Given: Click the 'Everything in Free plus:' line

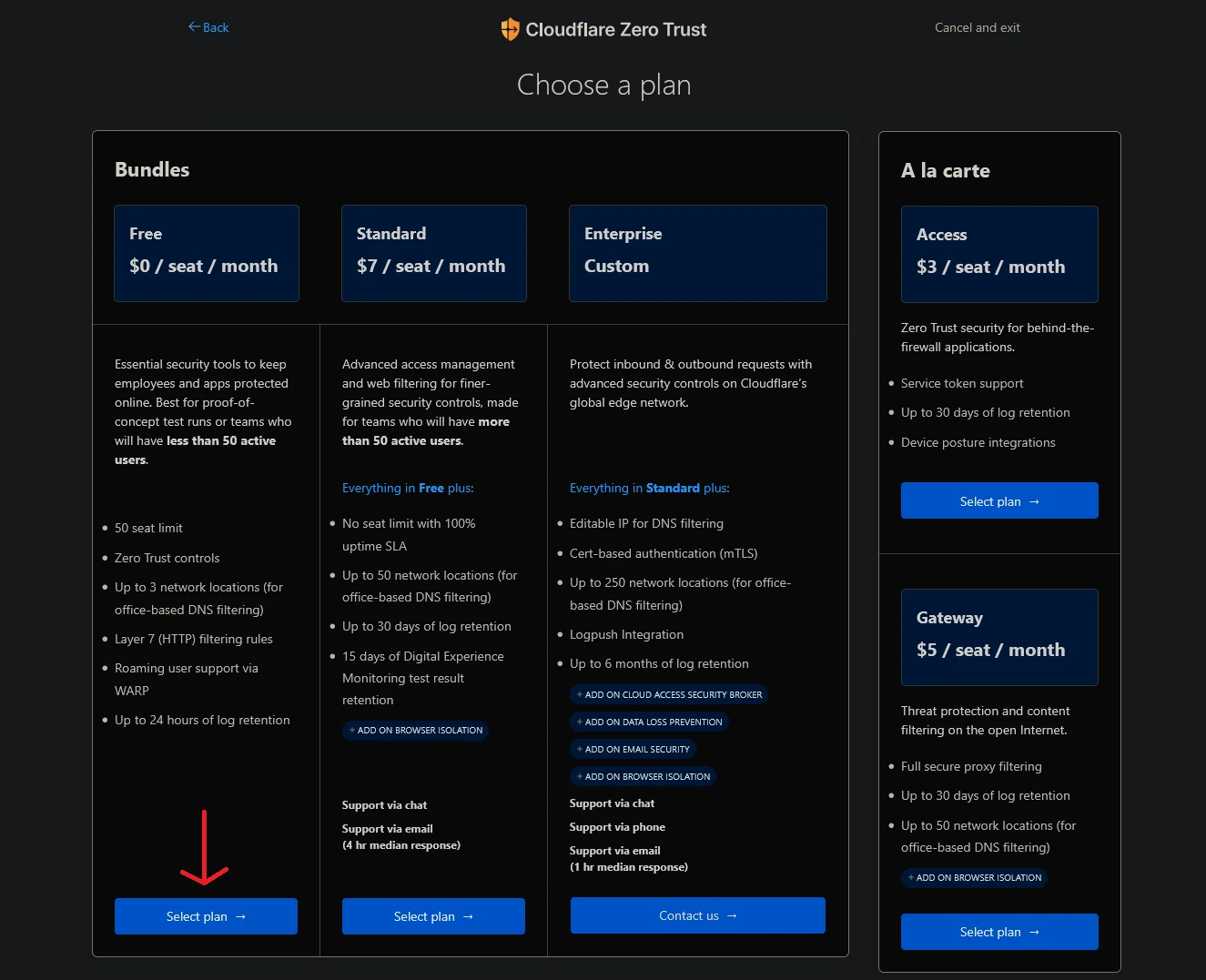Looking at the screenshot, I should point(408,488).
